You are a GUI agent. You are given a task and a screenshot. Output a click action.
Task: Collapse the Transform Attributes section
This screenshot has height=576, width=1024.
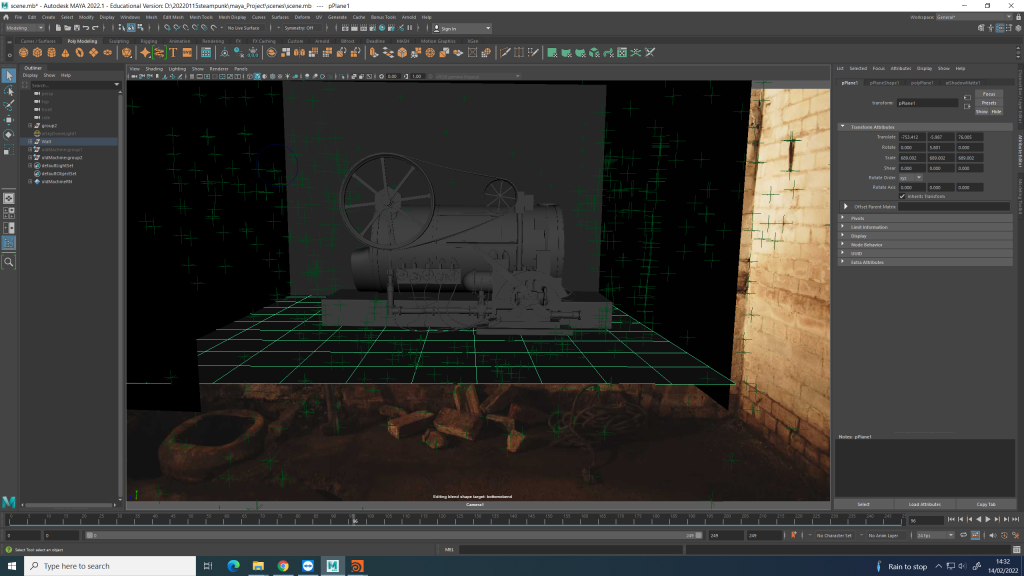(x=843, y=127)
